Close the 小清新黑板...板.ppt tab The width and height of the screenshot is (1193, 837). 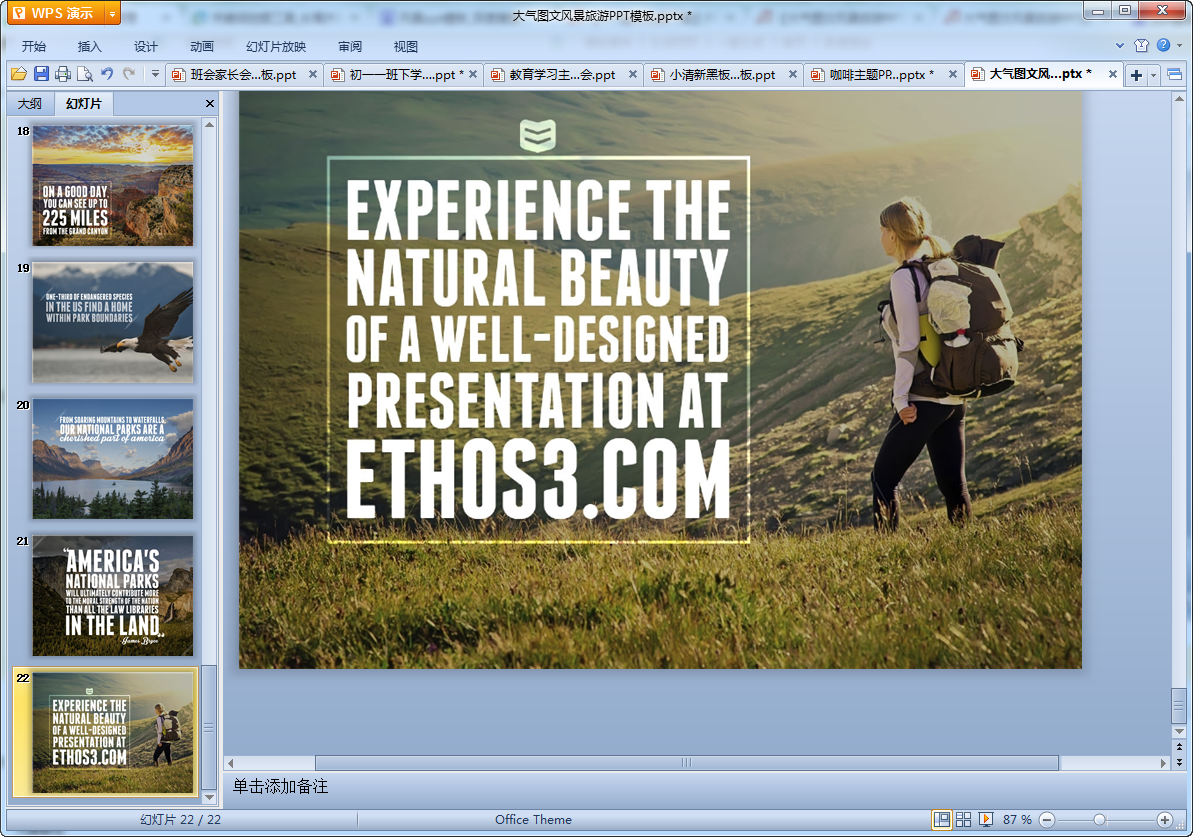[793, 75]
